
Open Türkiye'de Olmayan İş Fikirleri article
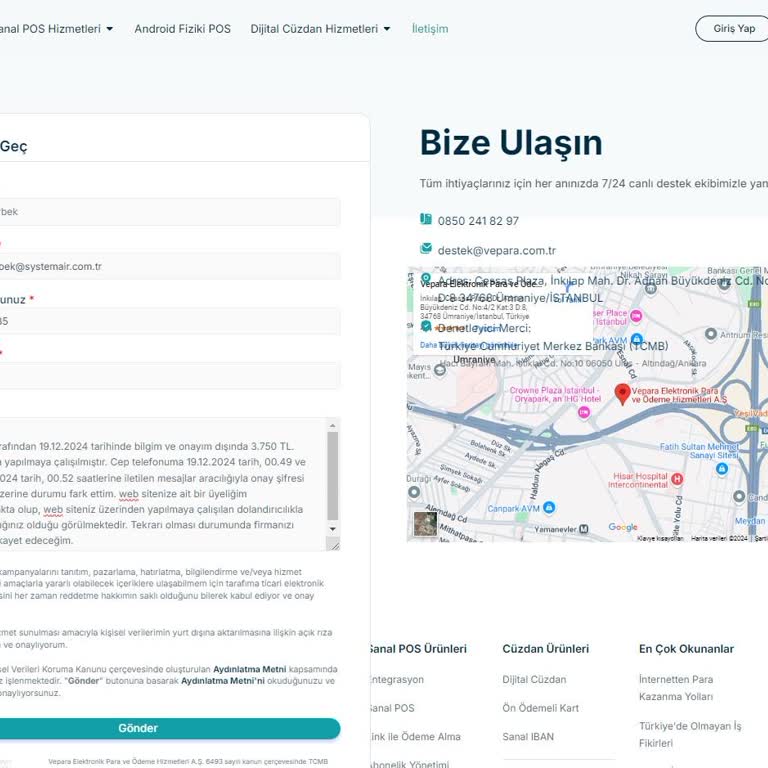point(690,734)
